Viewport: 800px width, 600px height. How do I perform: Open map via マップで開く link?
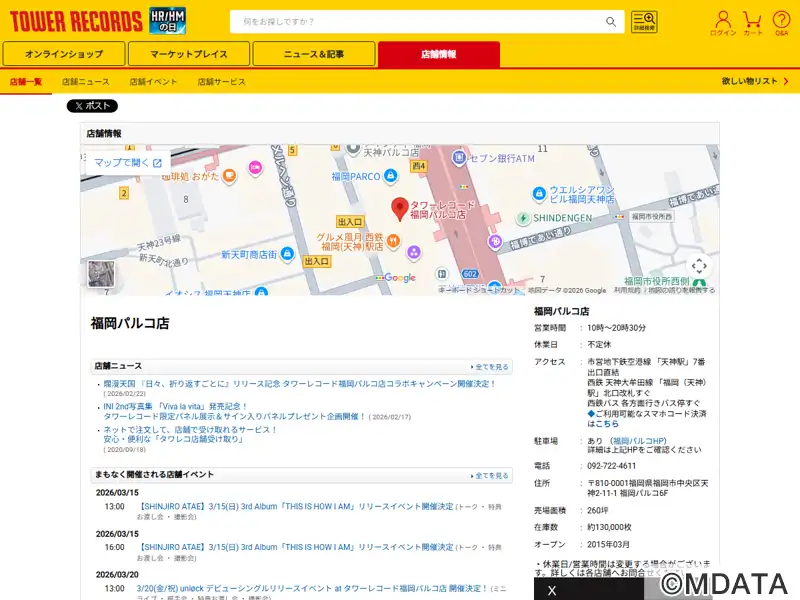pos(127,162)
